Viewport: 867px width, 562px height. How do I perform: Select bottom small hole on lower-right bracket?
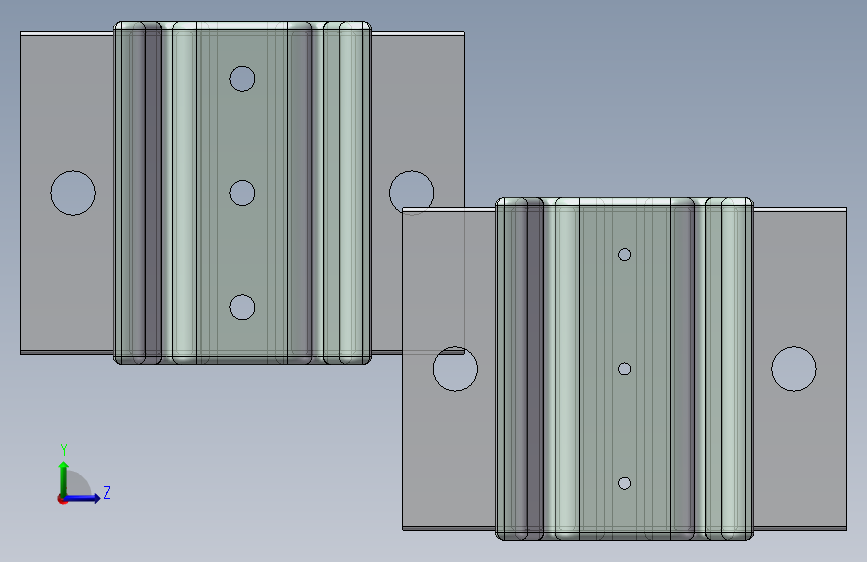coord(624,483)
